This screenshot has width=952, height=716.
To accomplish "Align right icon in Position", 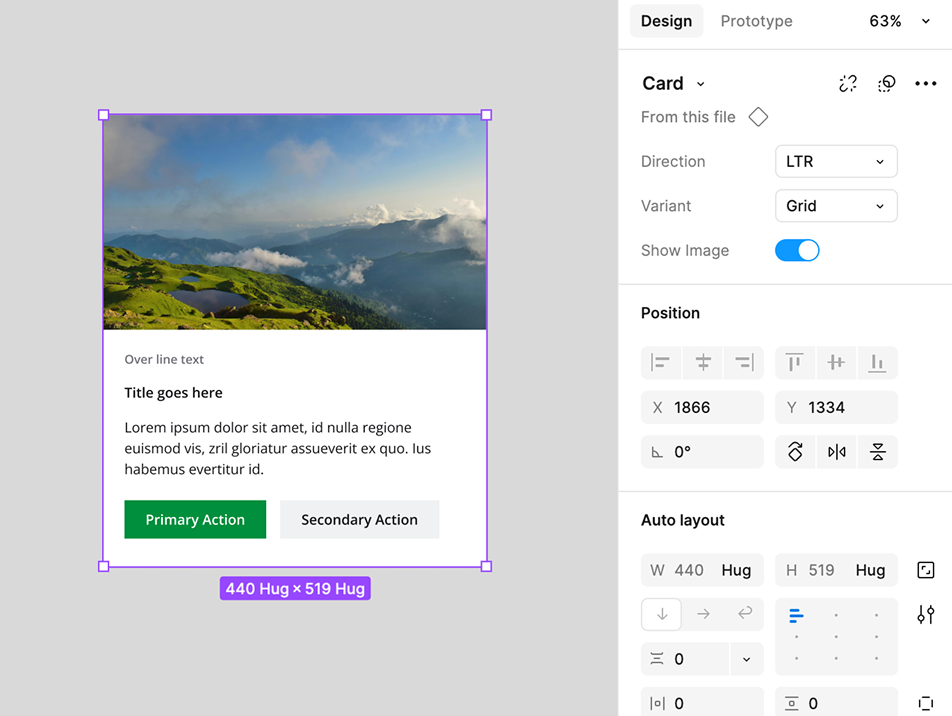I will [744, 363].
